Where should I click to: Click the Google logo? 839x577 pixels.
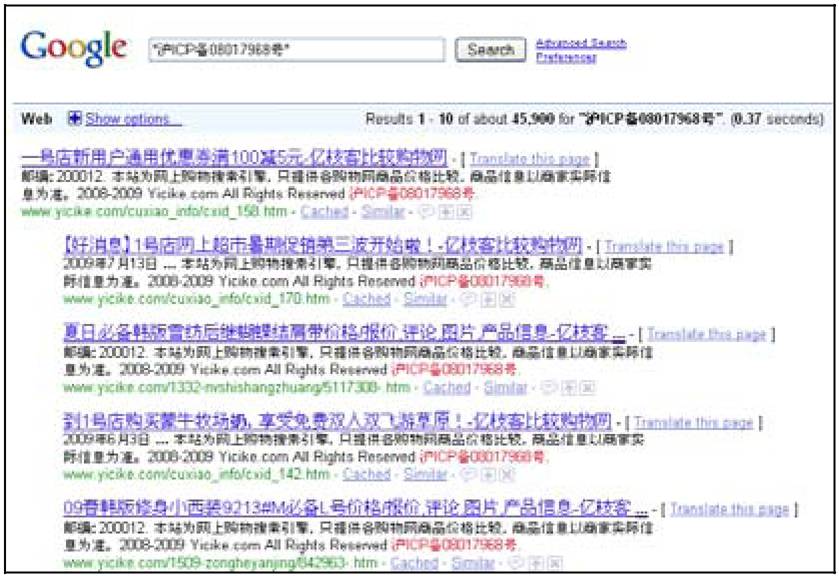point(74,48)
